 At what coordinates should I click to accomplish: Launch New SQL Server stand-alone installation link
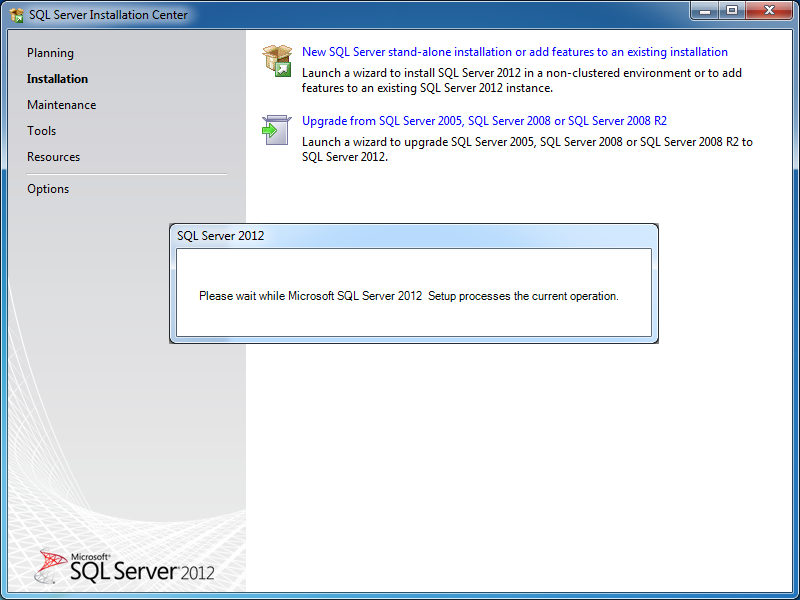pyautogui.click(x=515, y=52)
